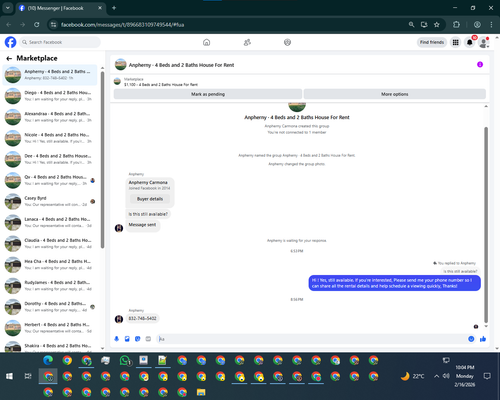Click the Mark as pending button
The image size is (500, 400).
pyautogui.click(x=208, y=94)
